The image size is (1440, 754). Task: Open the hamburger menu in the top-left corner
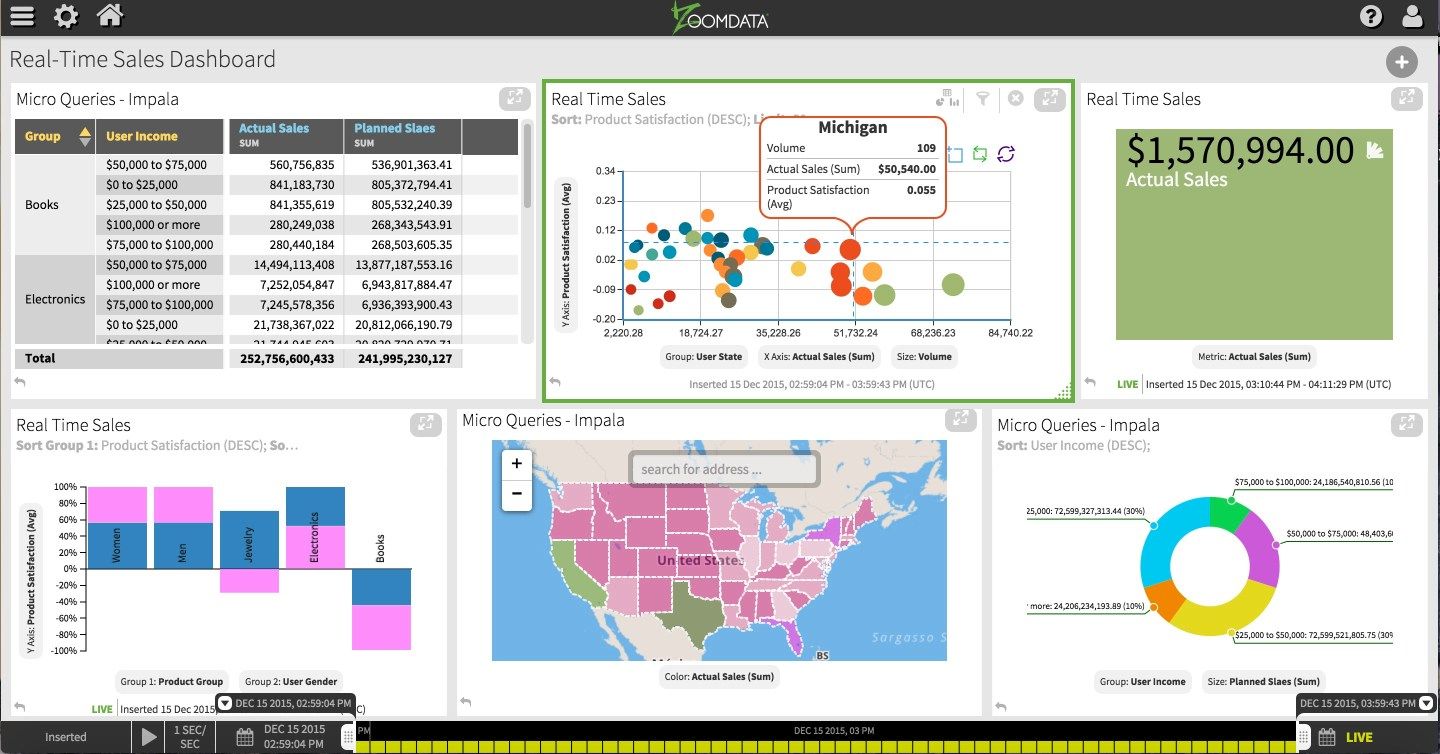coord(21,16)
